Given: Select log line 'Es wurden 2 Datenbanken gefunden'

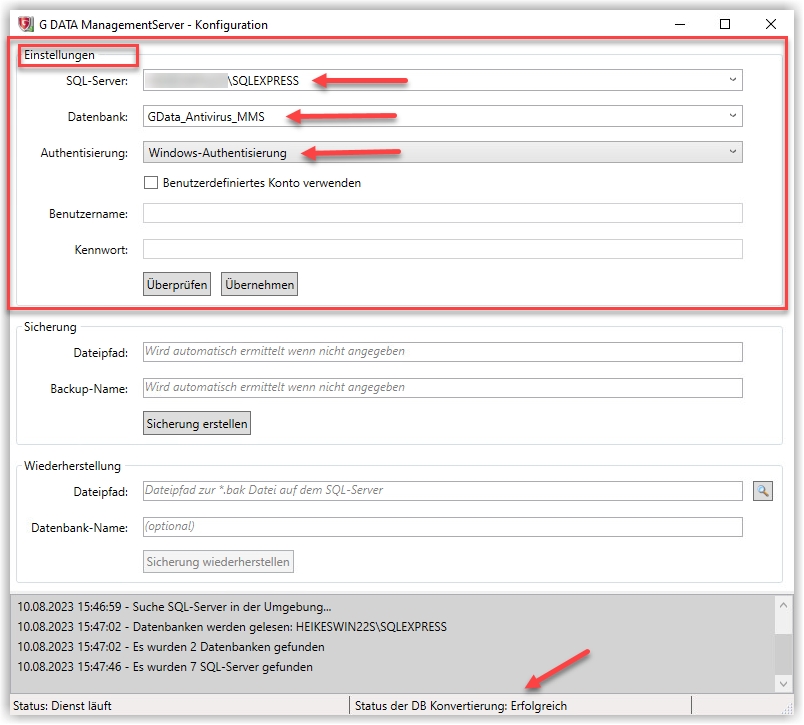Looking at the screenshot, I should (171, 647).
